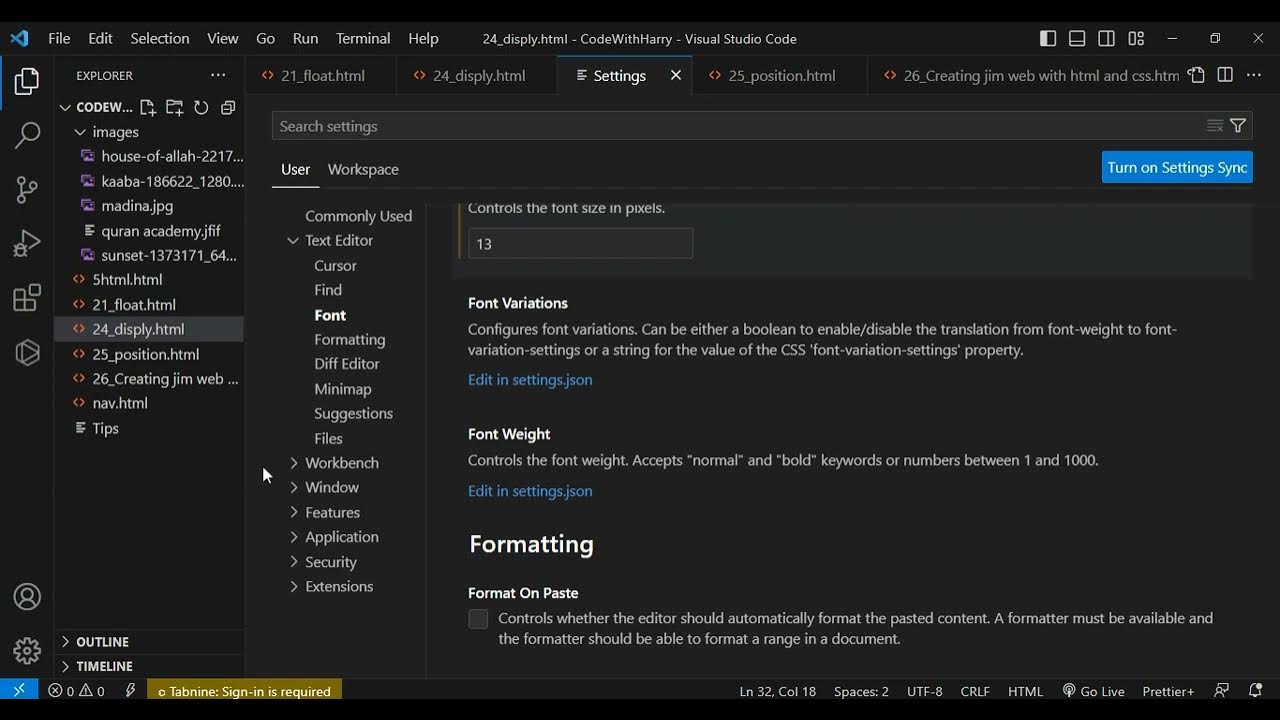
Task: Click the remote window status icon
Action: coord(19,690)
